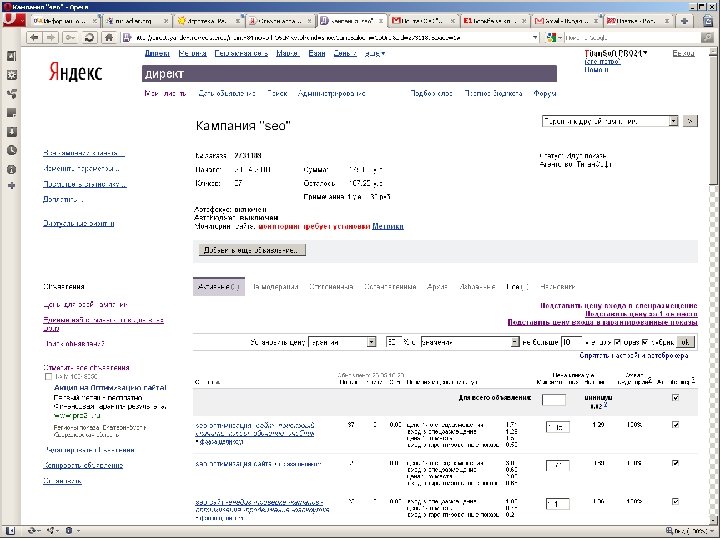Reload the page with the refresh icon
The height and width of the screenshot is (540, 720).
point(90,38)
